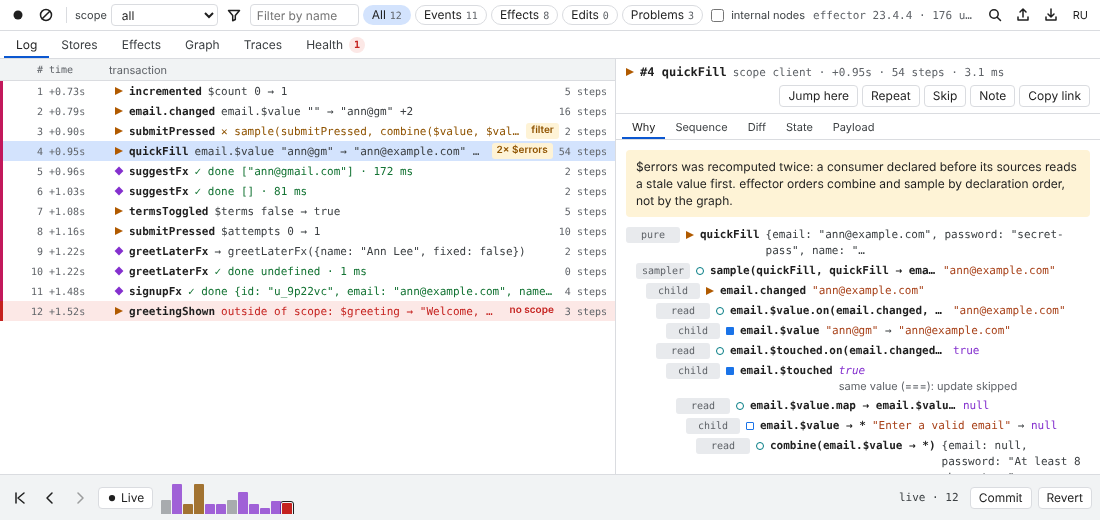Viewport: 1100px width, 520px height.
Task: Click the diamond icon of suggestFx 172 ms row
Action: pyautogui.click(x=119, y=171)
